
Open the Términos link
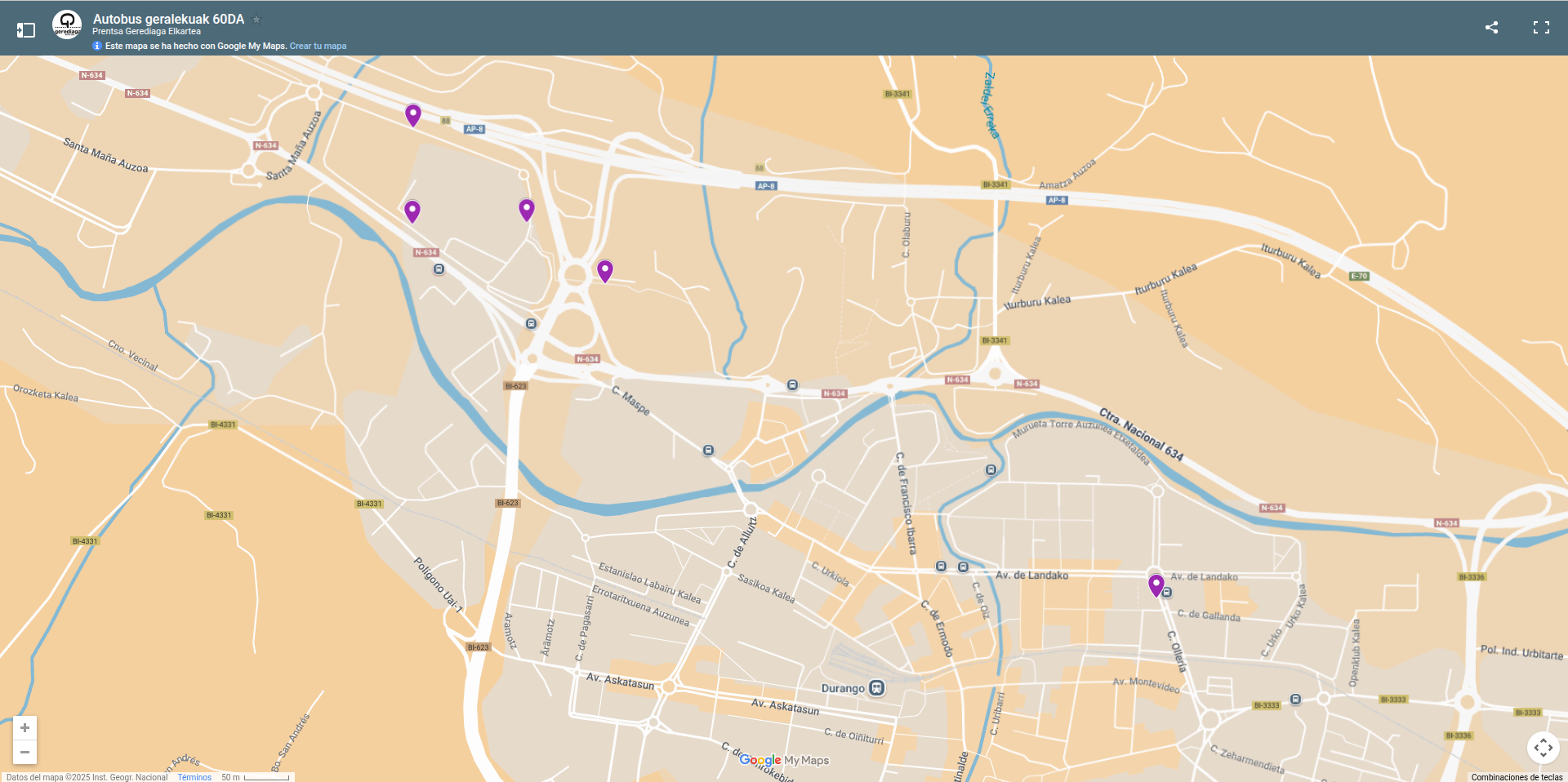click(194, 777)
